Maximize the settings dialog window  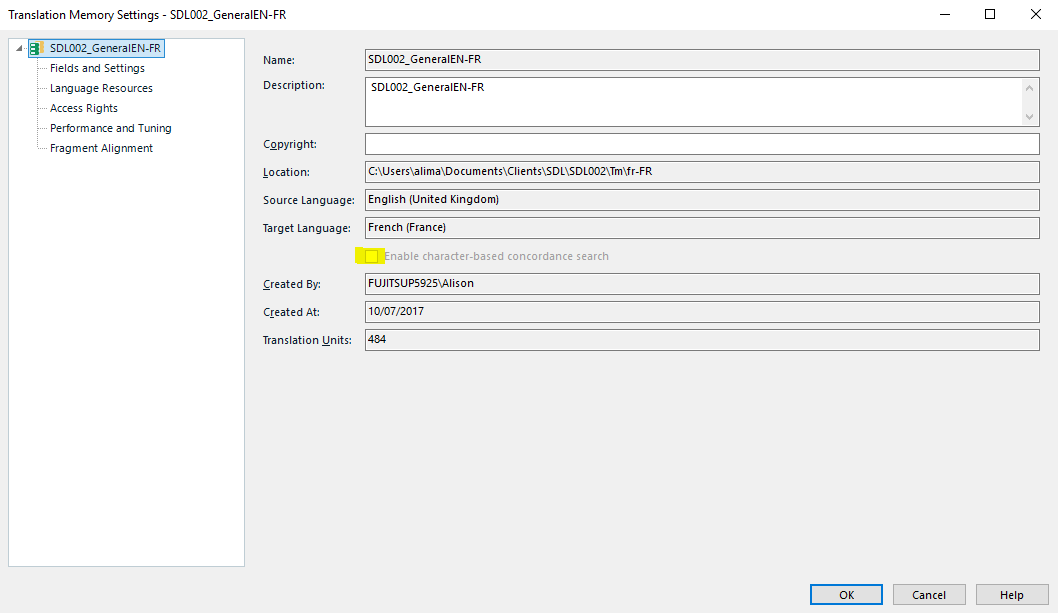pyautogui.click(x=989, y=14)
